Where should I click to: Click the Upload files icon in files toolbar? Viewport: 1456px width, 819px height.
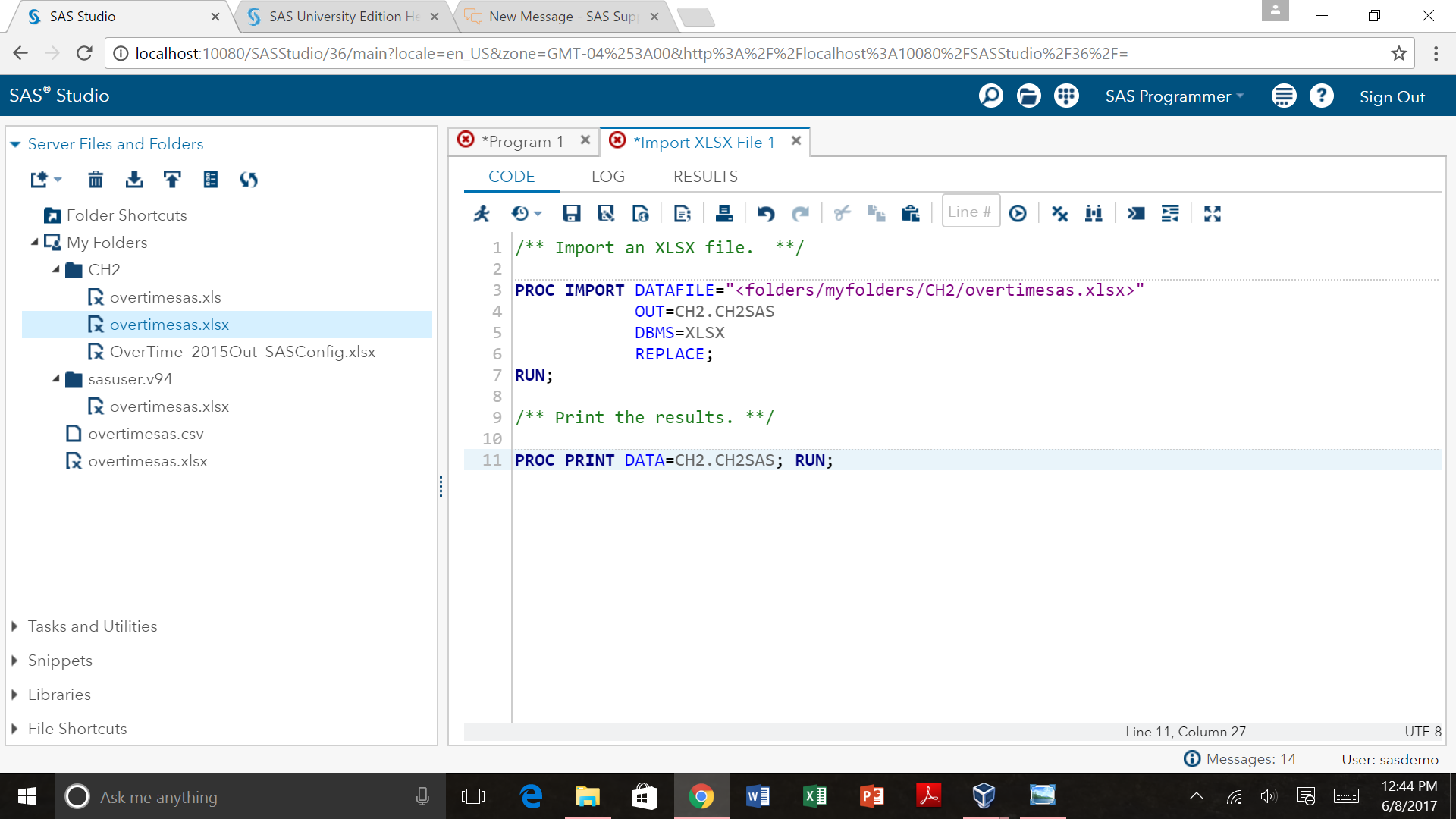(172, 180)
